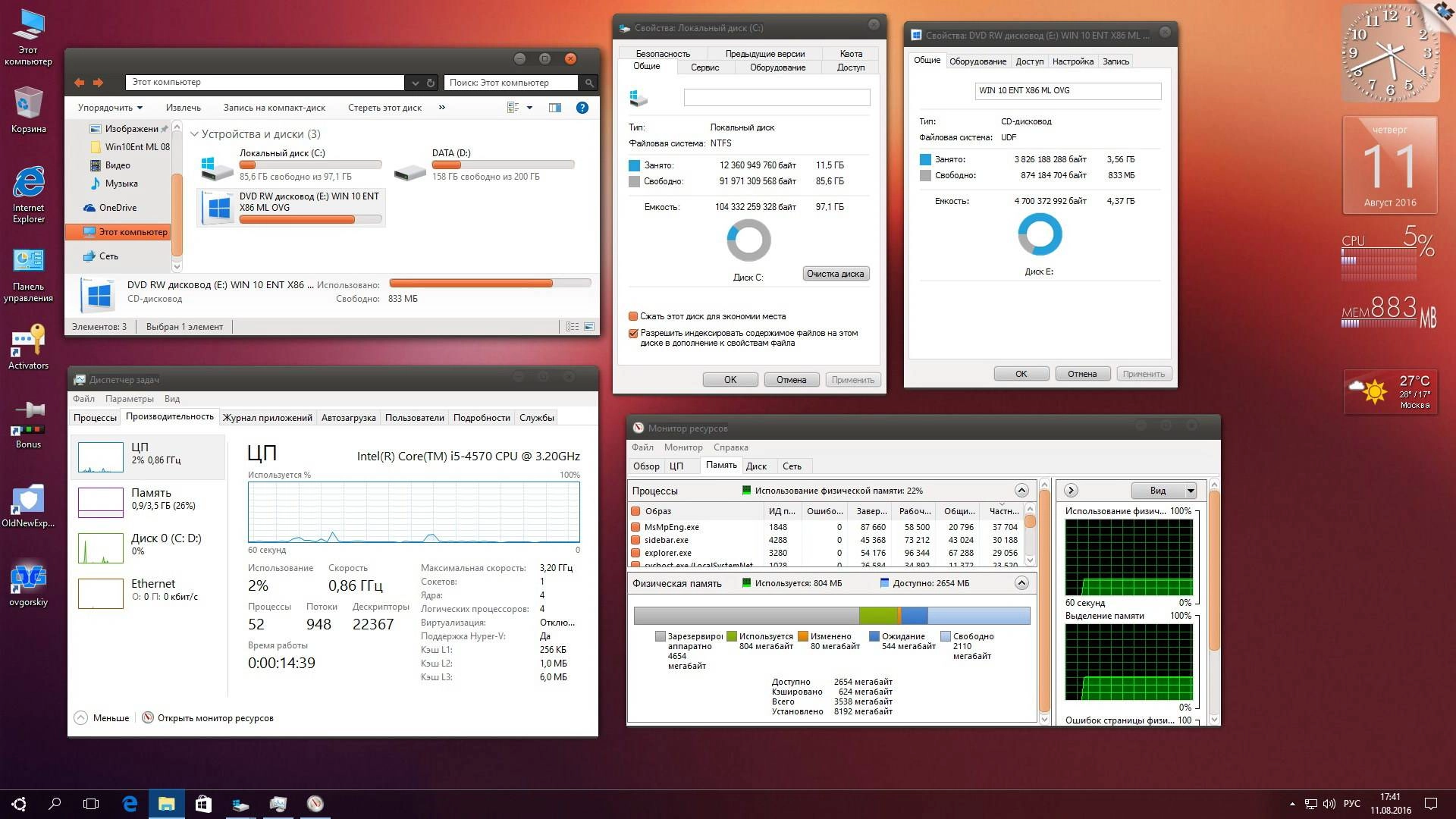Image resolution: width=1456 pixels, height=819 pixels.
Task: Open Microsoft Edge from the taskbar
Action: (130, 804)
